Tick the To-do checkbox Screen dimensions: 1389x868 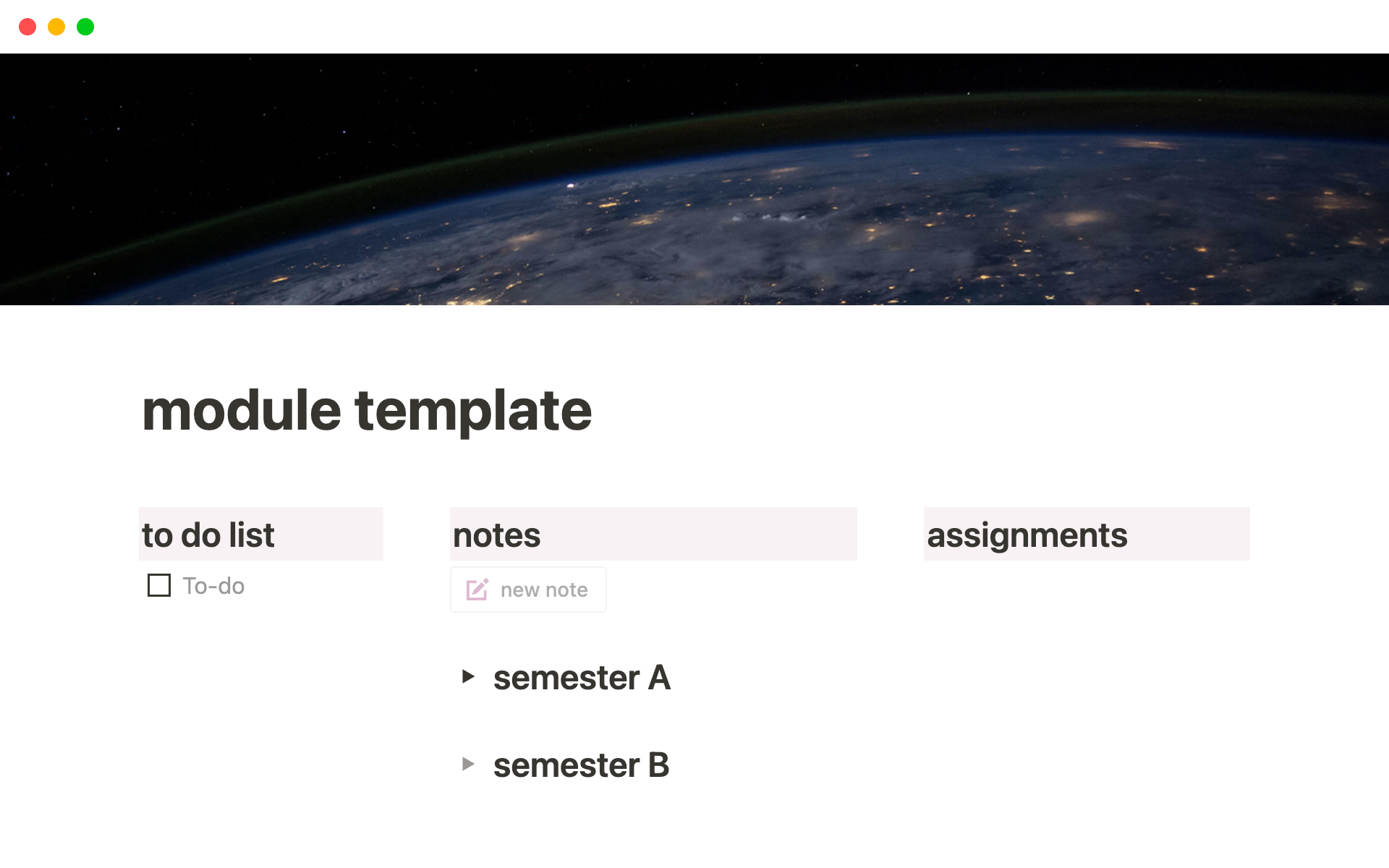[159, 585]
